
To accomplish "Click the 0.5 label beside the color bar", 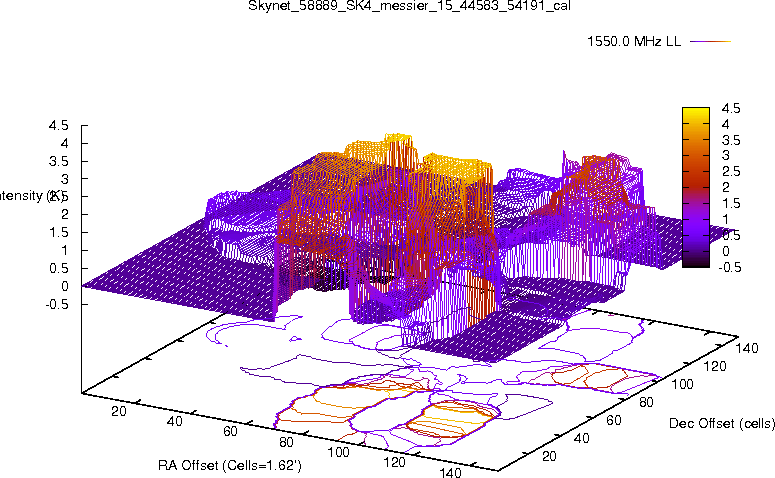I will click(731, 235).
